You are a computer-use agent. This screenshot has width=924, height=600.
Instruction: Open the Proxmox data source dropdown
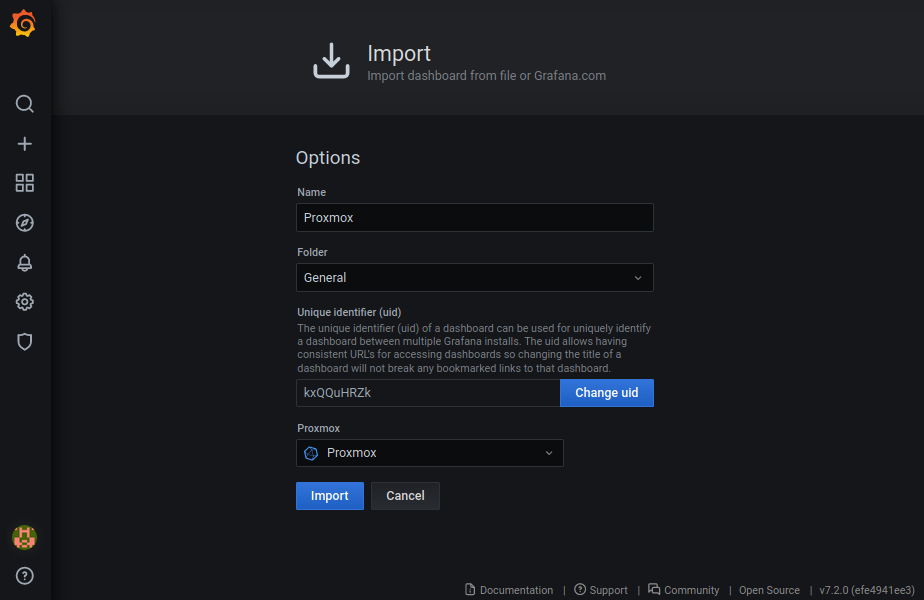click(430, 453)
